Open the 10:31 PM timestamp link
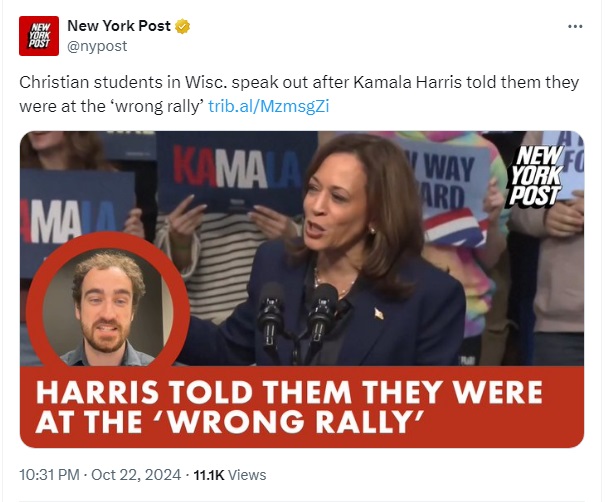605x502 pixels. click(x=49, y=475)
